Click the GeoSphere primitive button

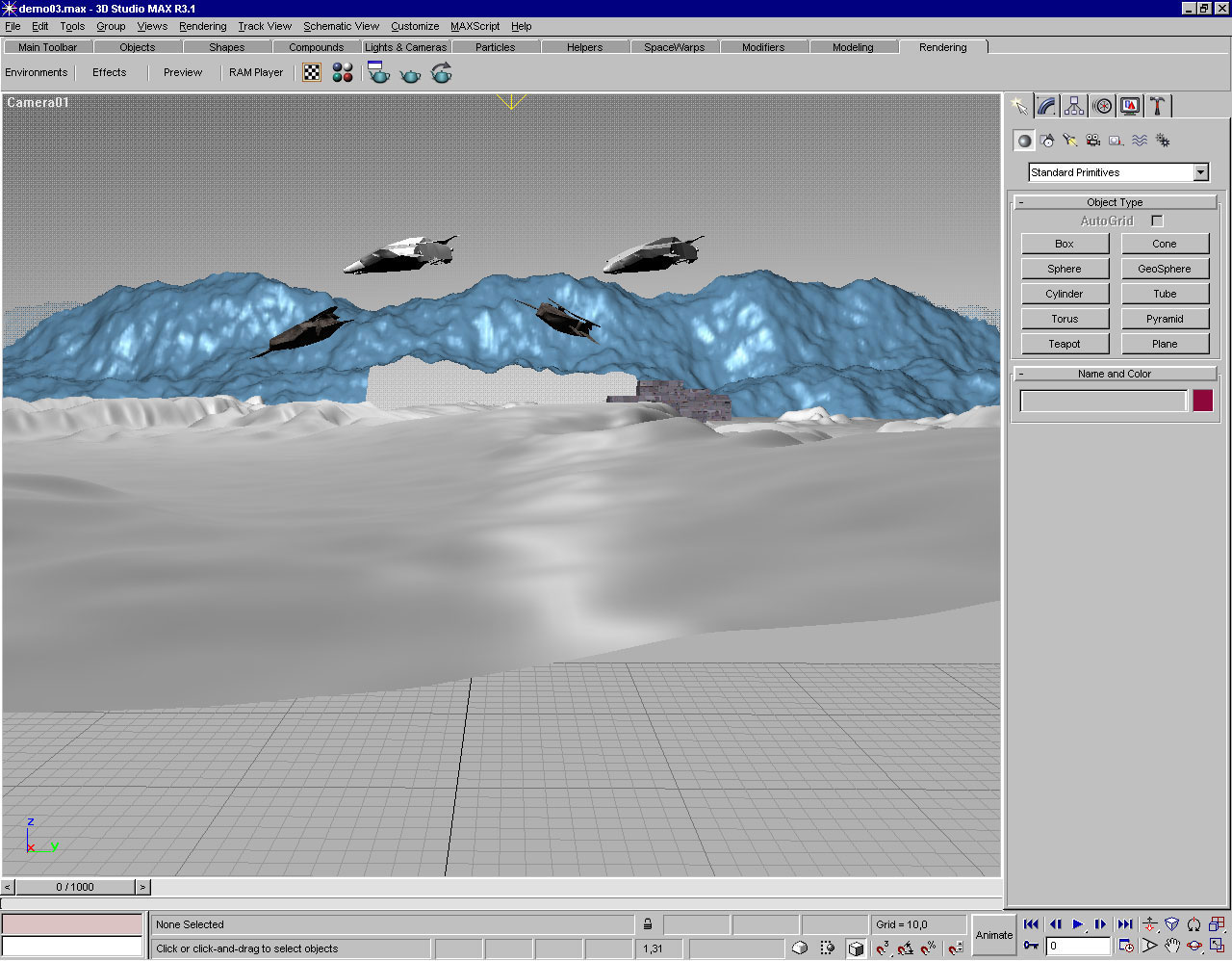click(1164, 269)
